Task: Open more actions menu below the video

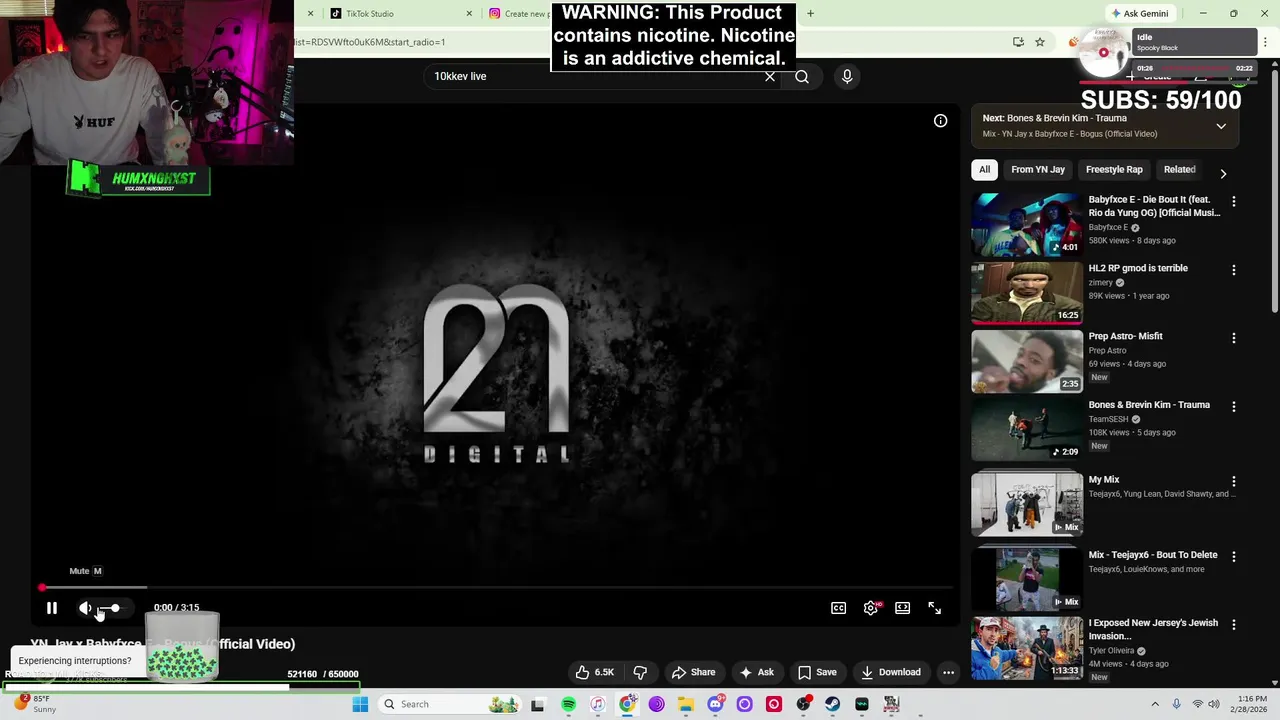Action: point(948,672)
